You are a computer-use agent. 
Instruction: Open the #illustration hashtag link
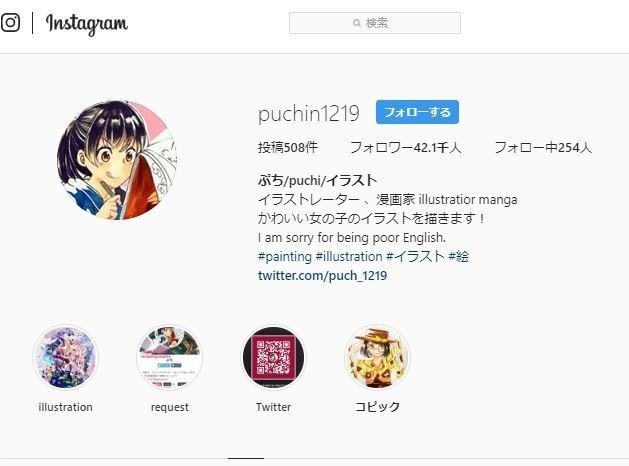[349, 257]
